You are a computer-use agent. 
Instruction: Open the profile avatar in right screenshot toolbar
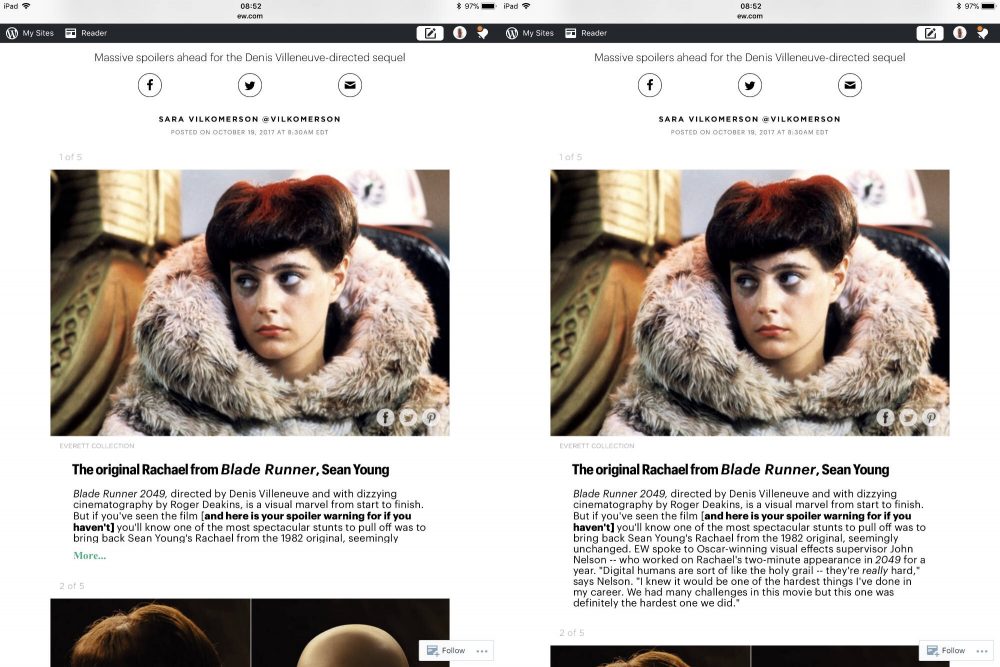(959, 33)
